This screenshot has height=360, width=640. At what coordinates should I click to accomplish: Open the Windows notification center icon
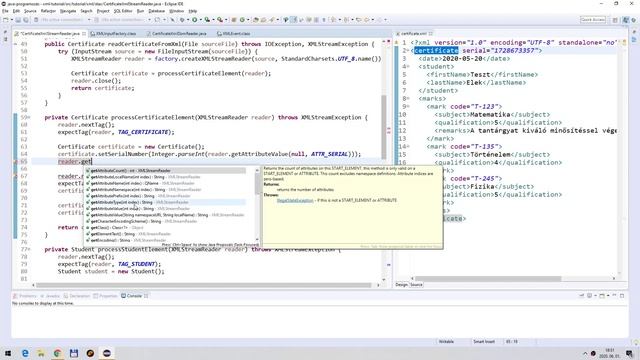coord(629,353)
